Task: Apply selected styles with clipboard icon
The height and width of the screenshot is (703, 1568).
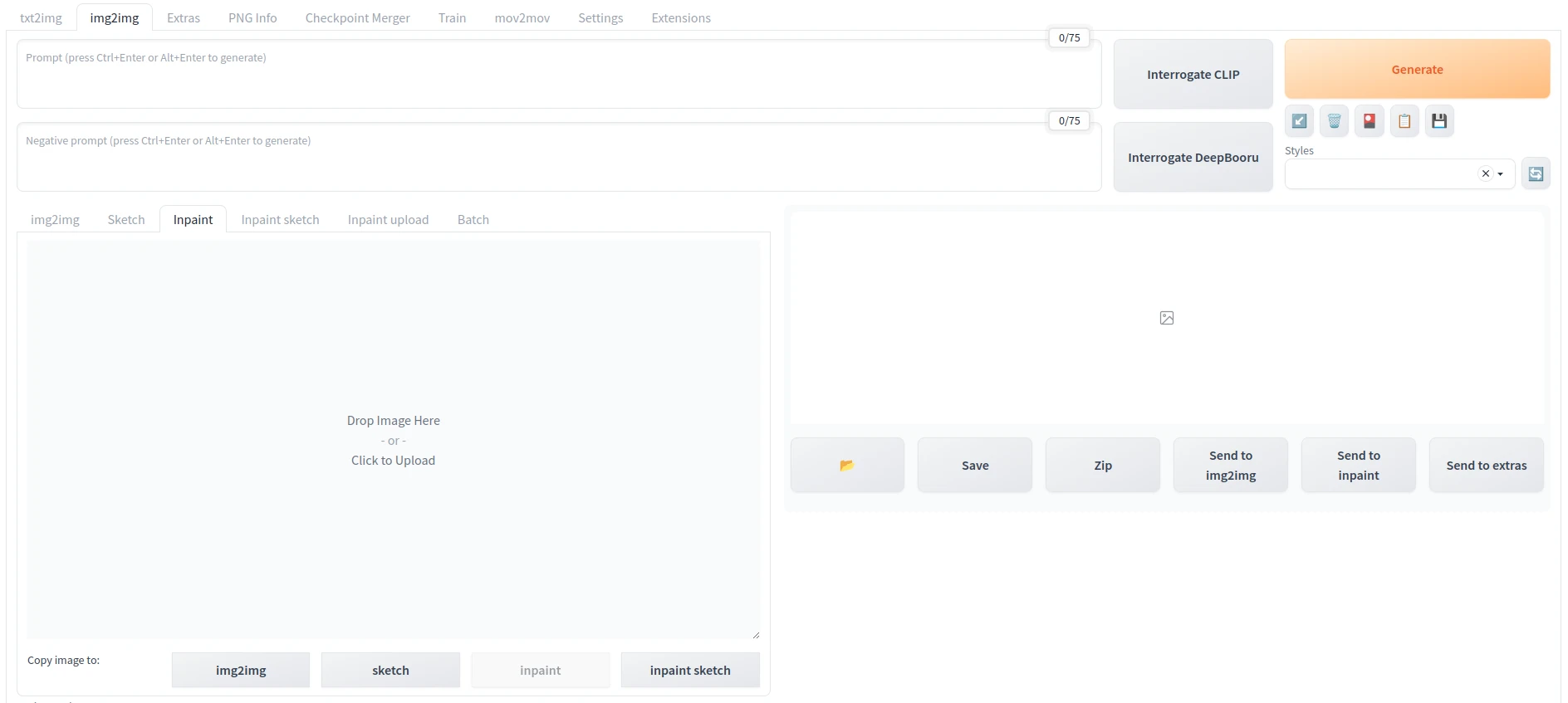Action: (x=1404, y=121)
